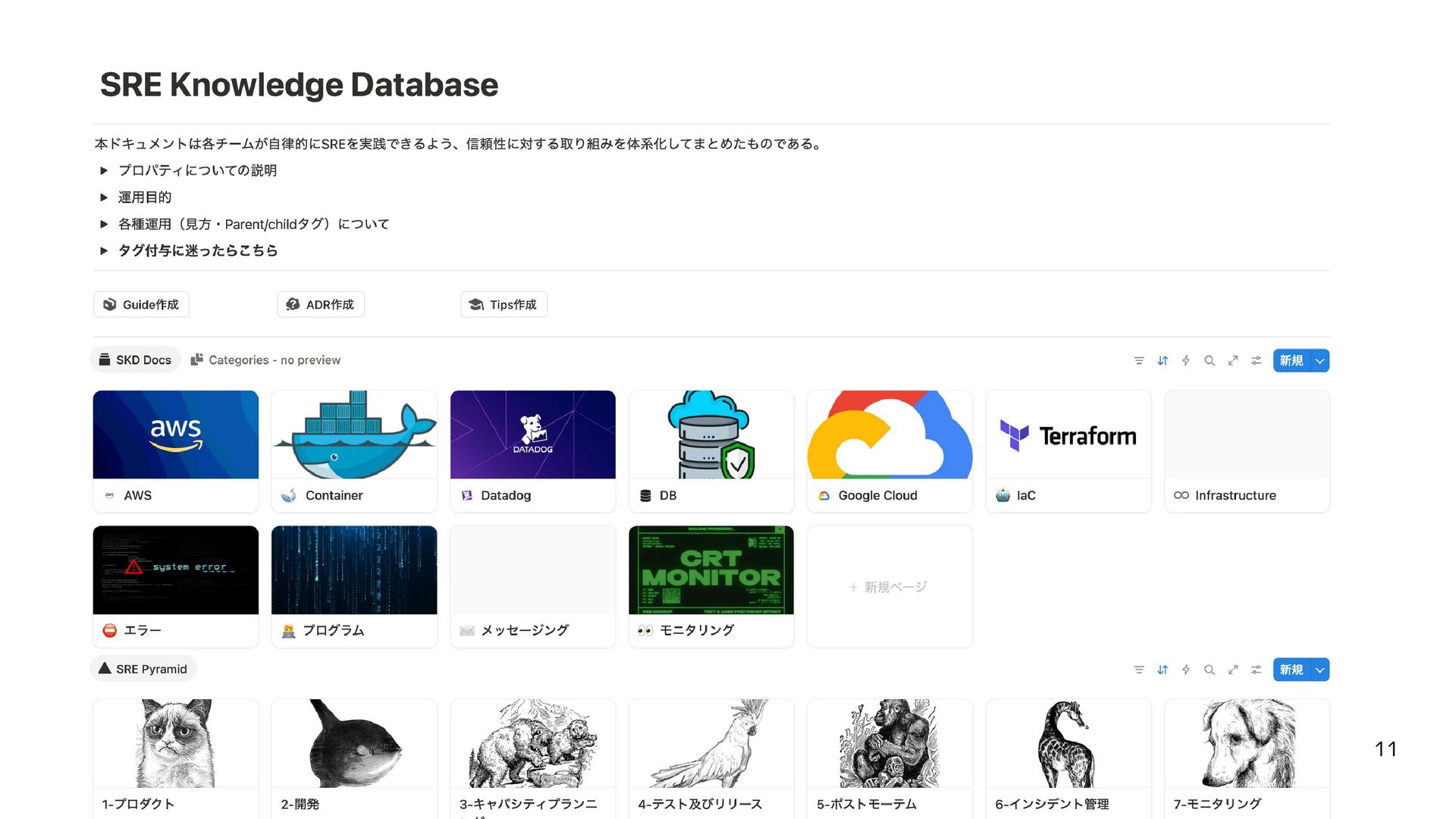
Task: Open the メッセージング card
Action: pyautogui.click(x=533, y=586)
